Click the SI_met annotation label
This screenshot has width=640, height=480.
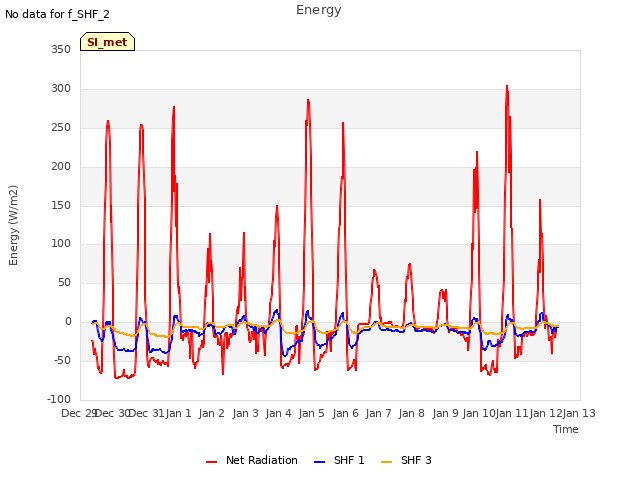click(x=107, y=42)
